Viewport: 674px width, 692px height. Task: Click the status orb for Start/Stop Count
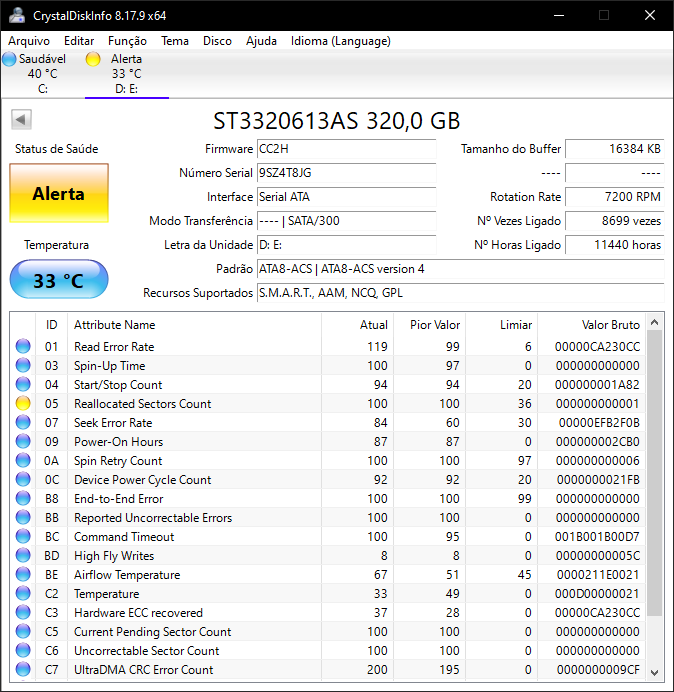(23, 384)
